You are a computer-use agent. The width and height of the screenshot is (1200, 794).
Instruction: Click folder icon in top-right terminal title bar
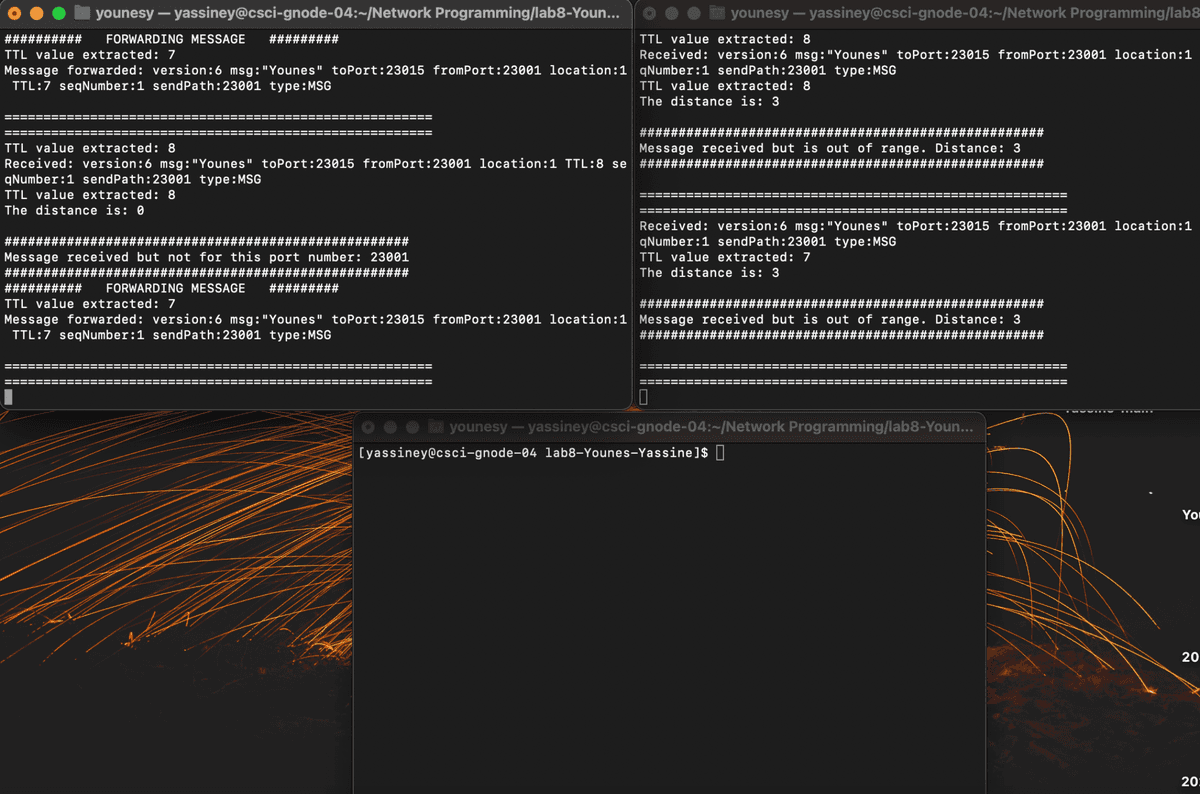(x=716, y=13)
